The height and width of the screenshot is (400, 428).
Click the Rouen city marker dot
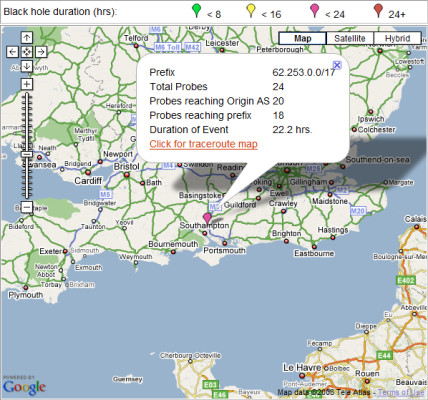pos(367,381)
